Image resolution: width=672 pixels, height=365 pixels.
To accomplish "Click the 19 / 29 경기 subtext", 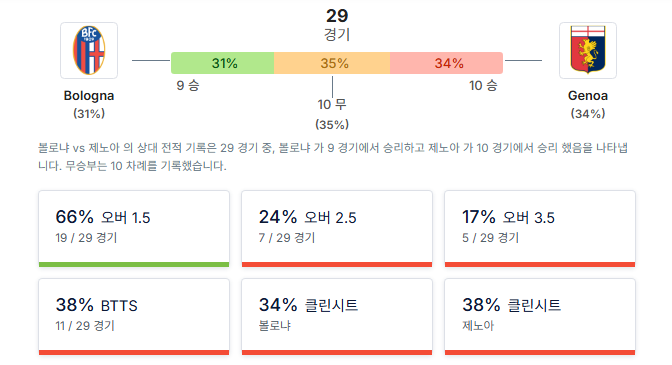I will (x=86, y=238).
